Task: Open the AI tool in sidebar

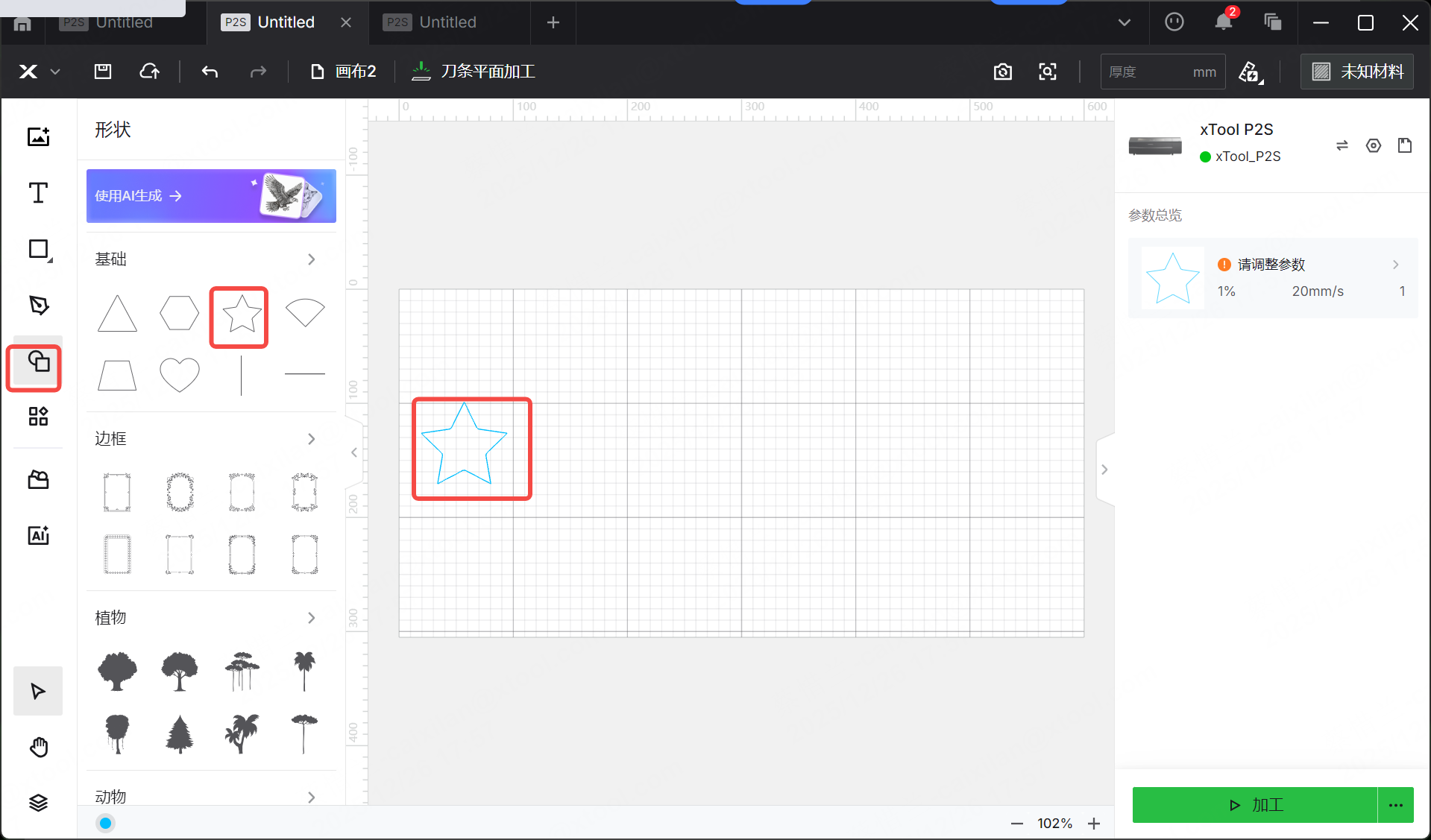Action: [38, 535]
